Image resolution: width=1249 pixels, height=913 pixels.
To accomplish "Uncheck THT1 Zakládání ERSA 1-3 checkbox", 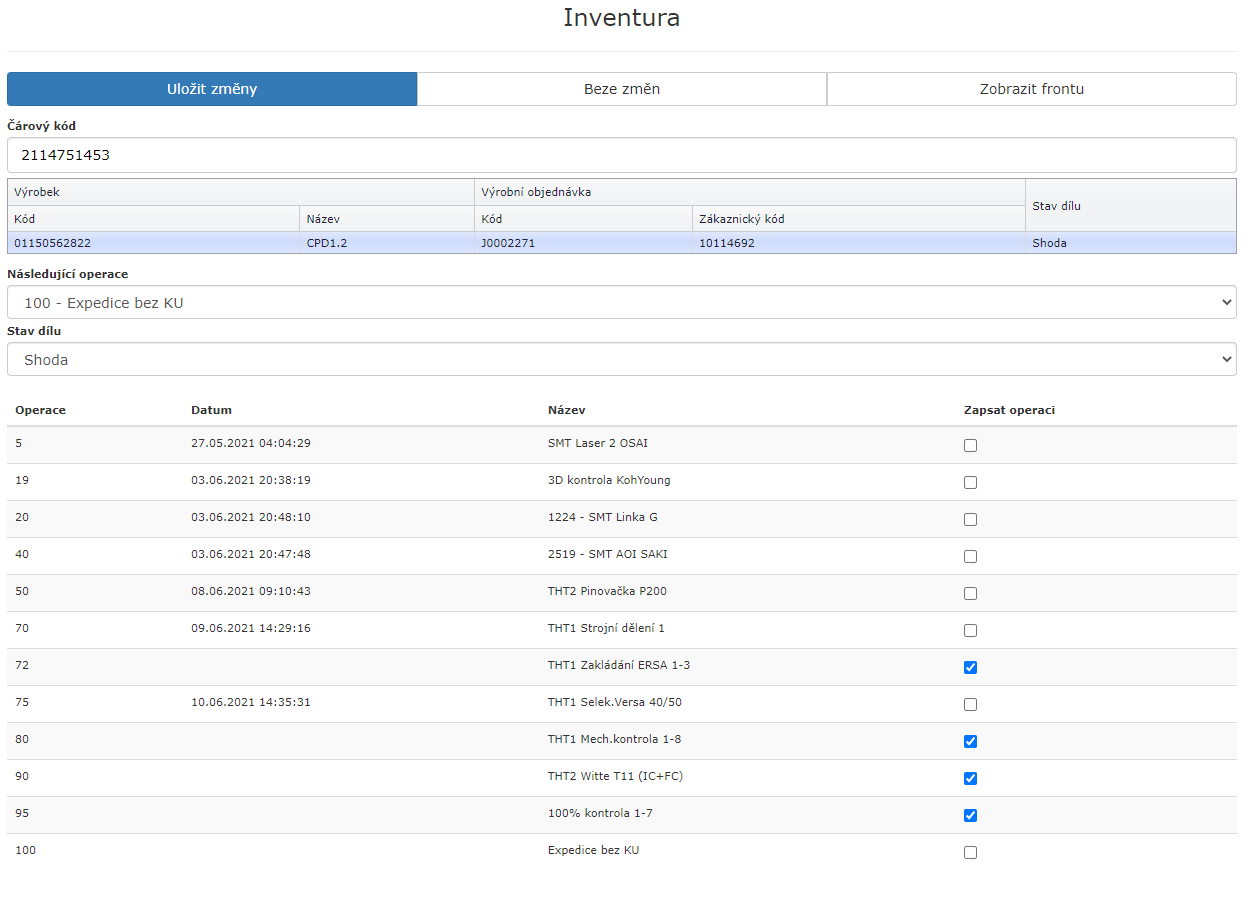I will coord(970,668).
